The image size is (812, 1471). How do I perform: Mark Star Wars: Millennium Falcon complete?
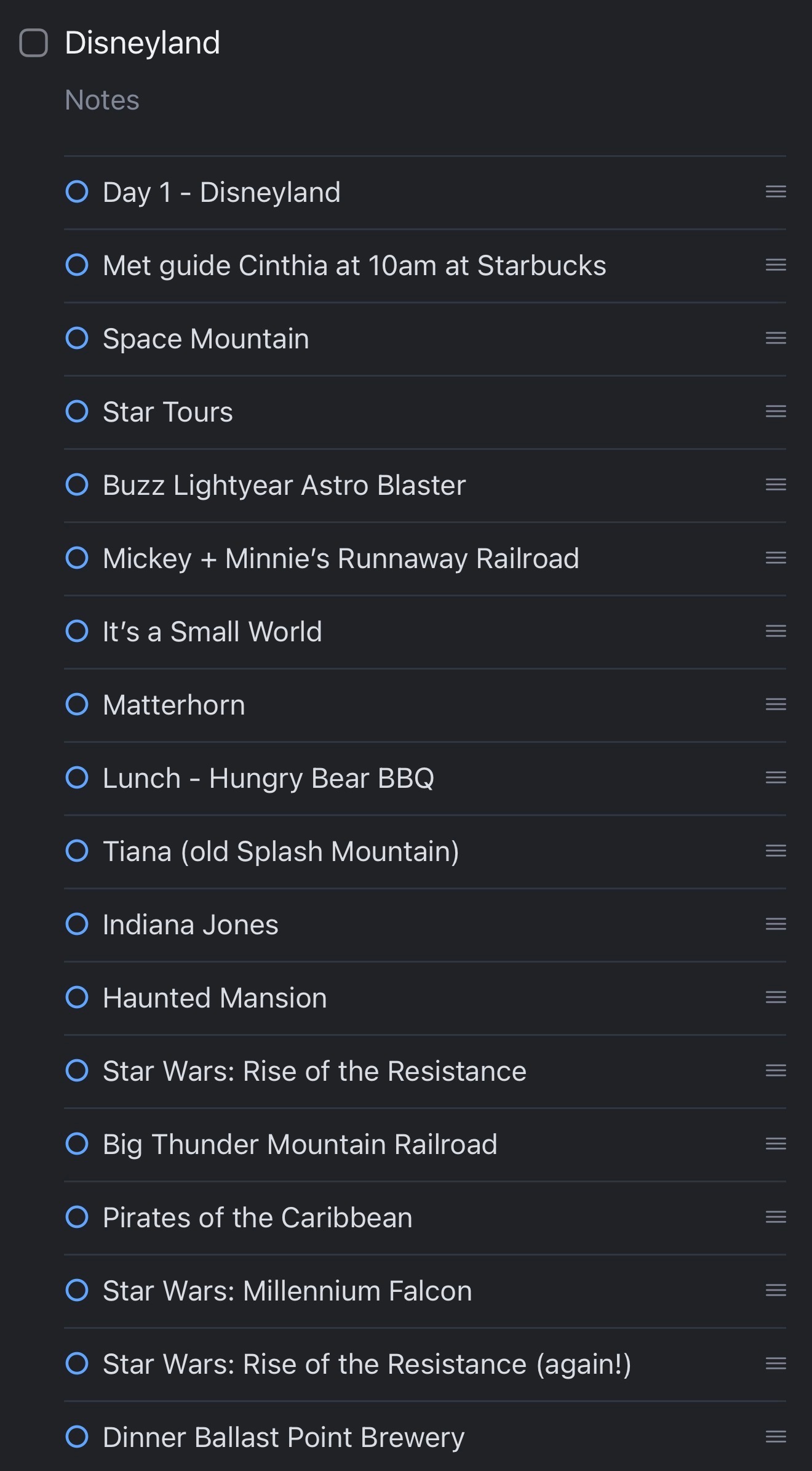77,1290
